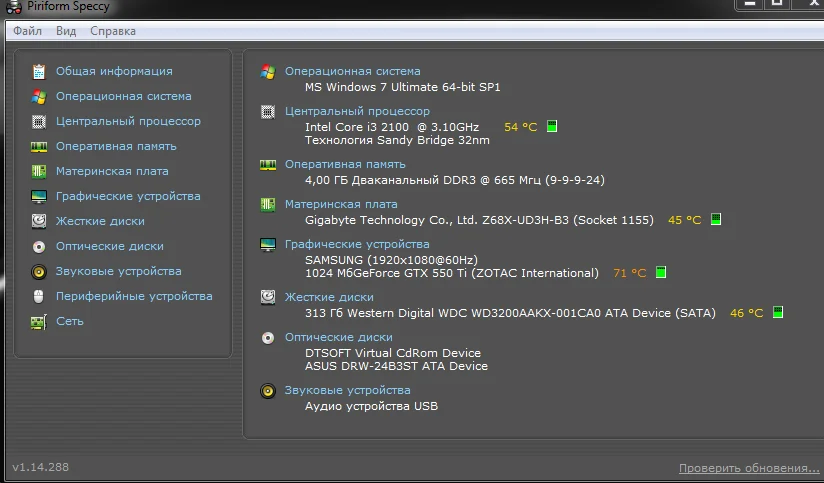Click the CPU chip icon beside sidebar Центральный процессор
Viewport: 824px width, 483px height.
click(39, 121)
